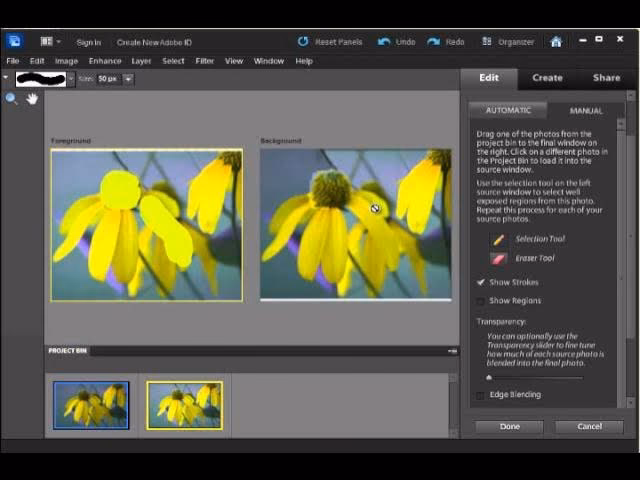Enable the Edge Blending checkbox

(481, 395)
